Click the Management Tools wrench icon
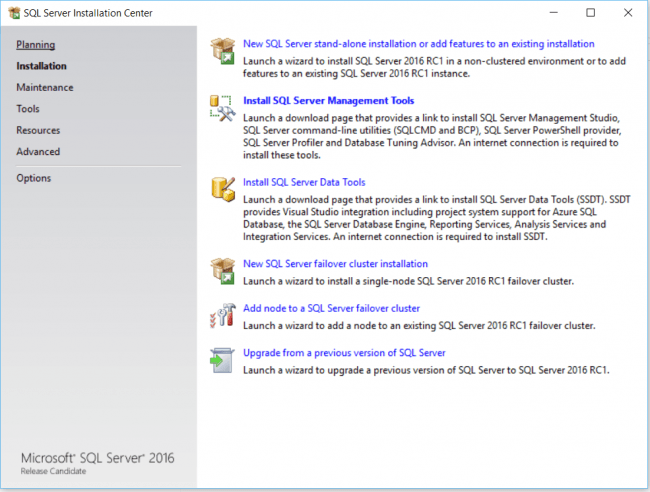The image size is (650, 492). click(x=223, y=108)
